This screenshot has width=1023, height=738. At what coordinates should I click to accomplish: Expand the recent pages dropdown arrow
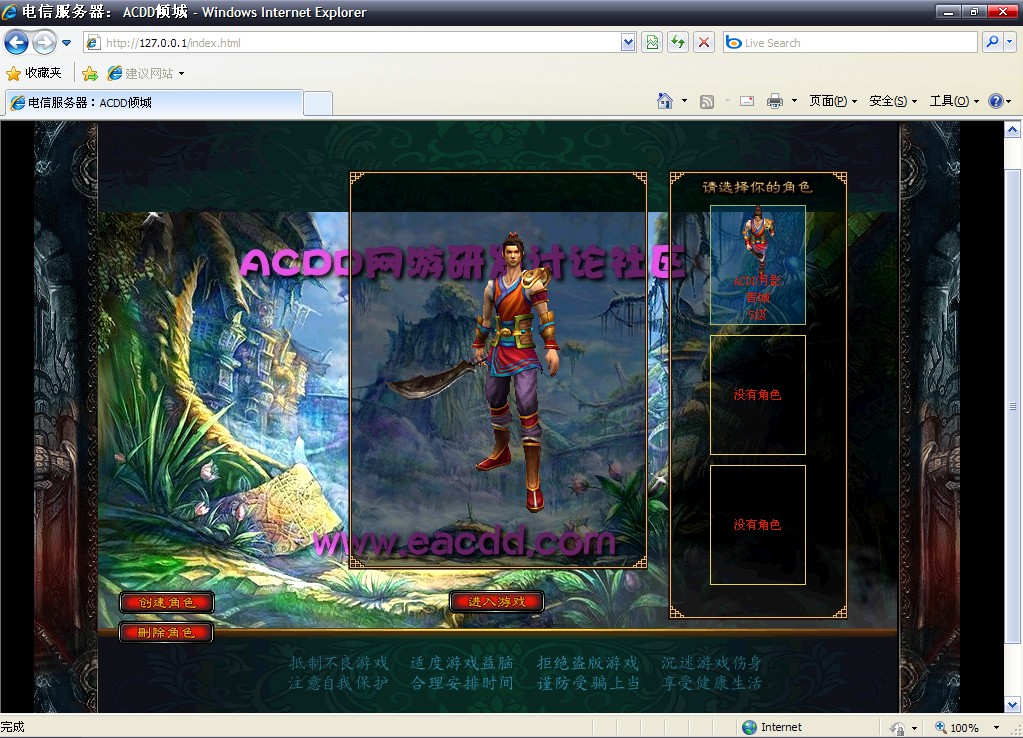(x=67, y=43)
